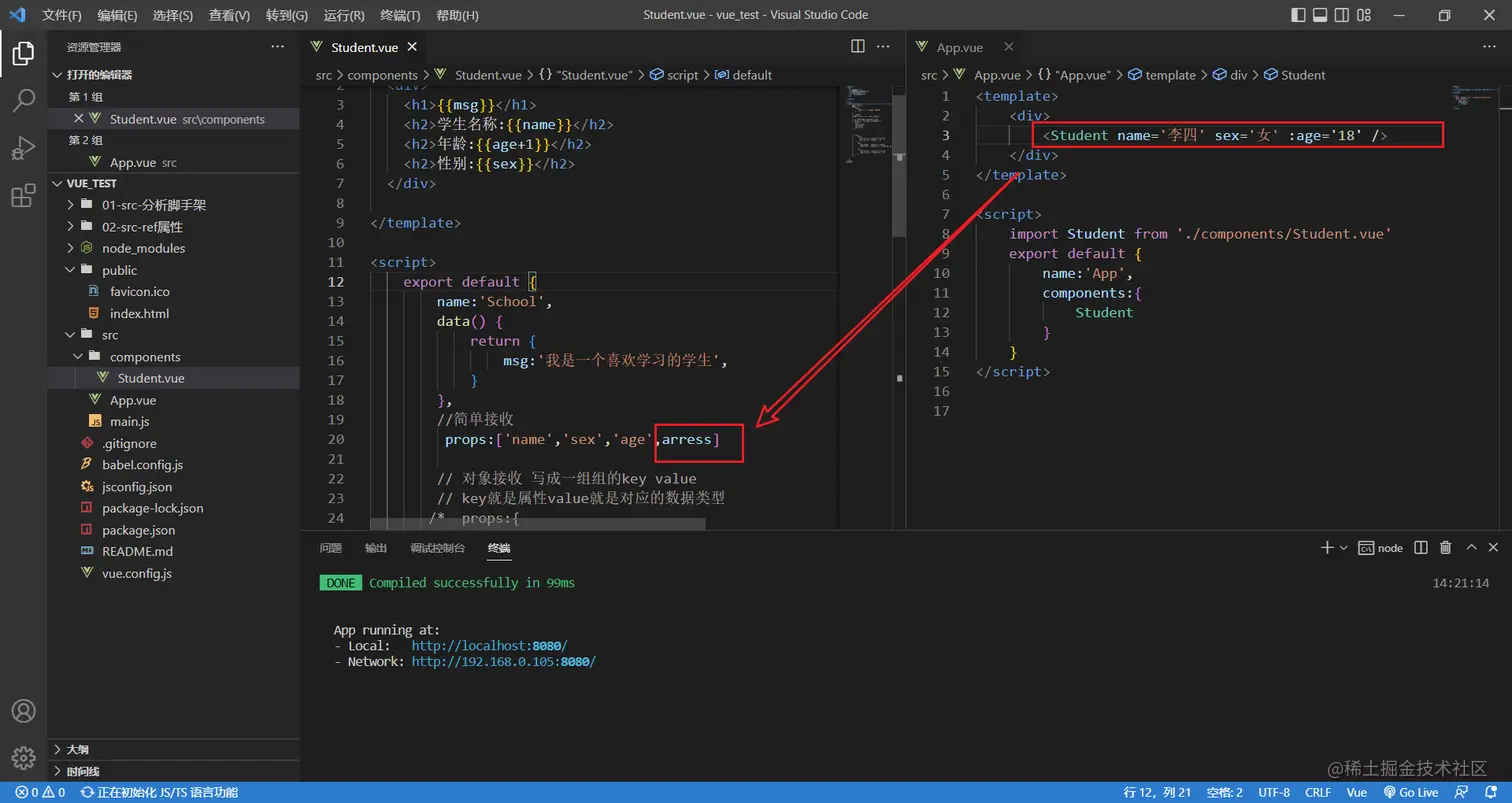Click the Go Live status bar button
The width and height of the screenshot is (1512, 803).
(x=1410, y=792)
